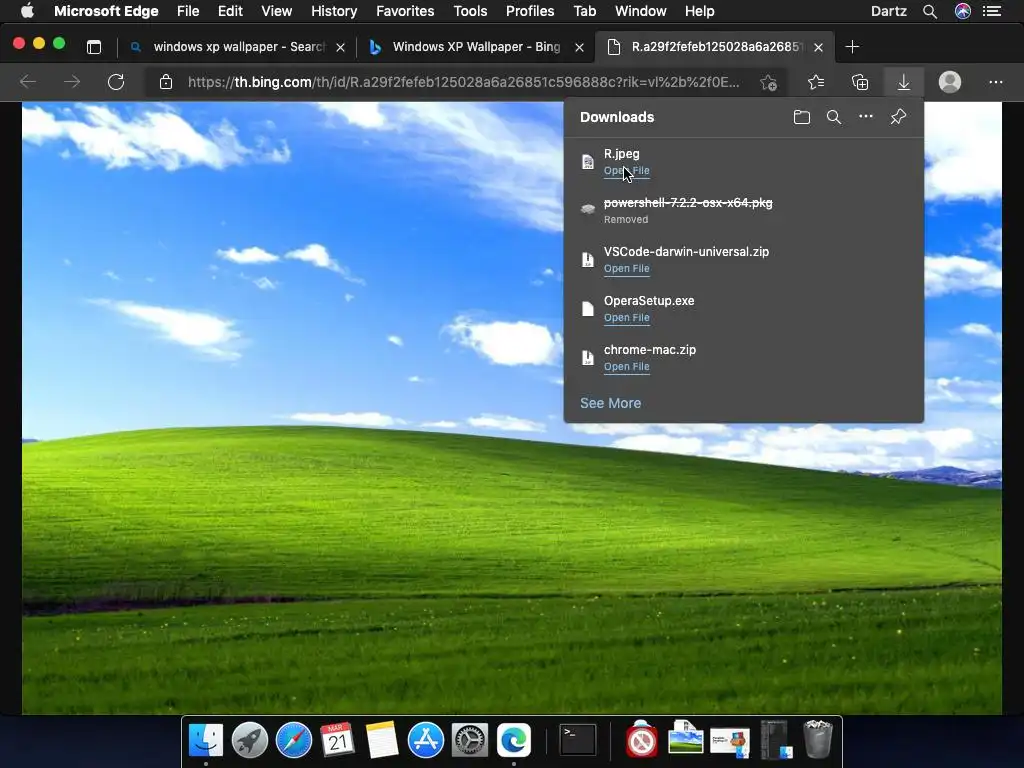Open File link under R.jpeg
The height and width of the screenshot is (768, 1024).
point(626,170)
